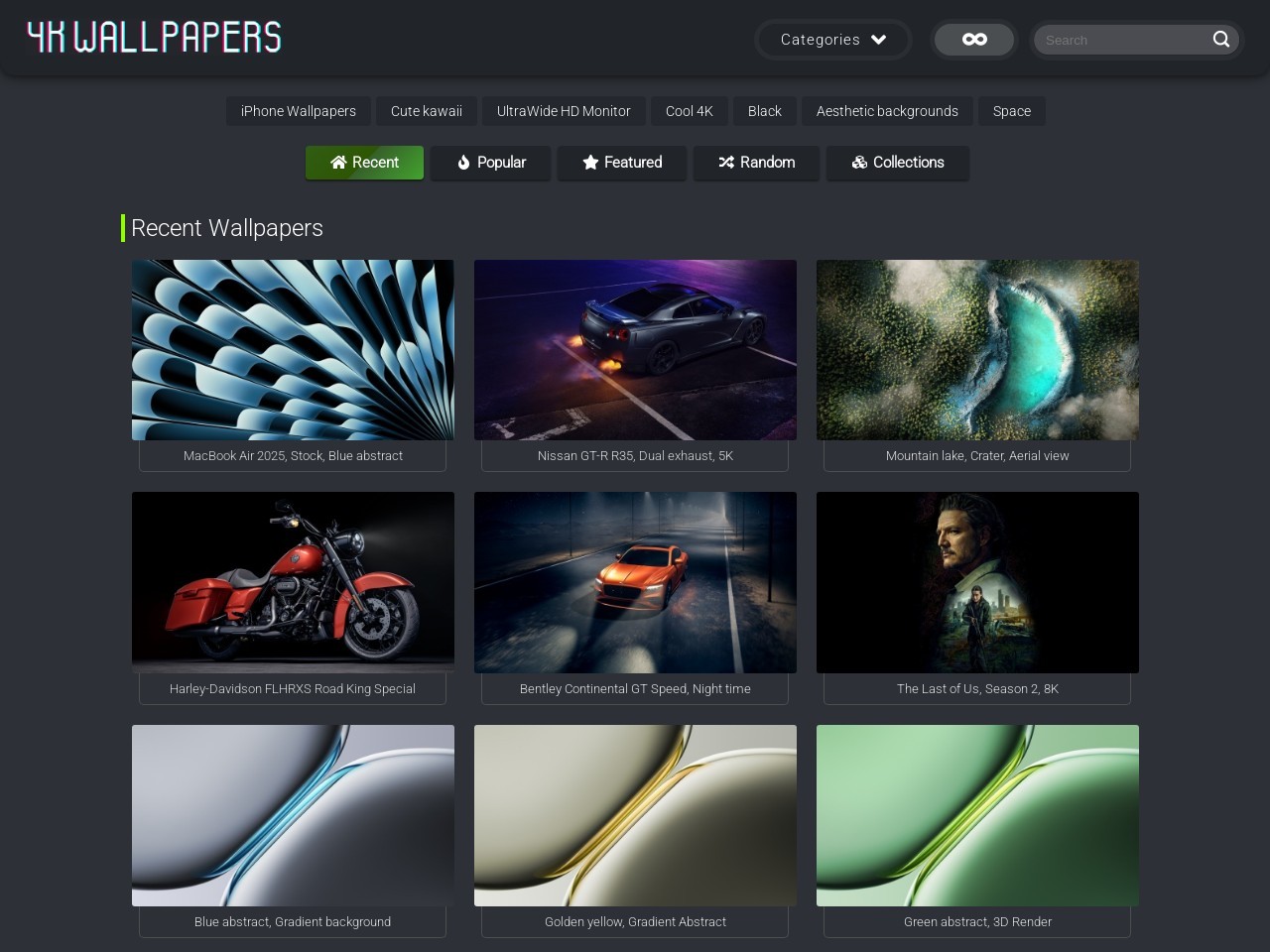Viewport: 1270px width, 952px height.
Task: Open the Cute kawaii tag
Action: [x=427, y=111]
